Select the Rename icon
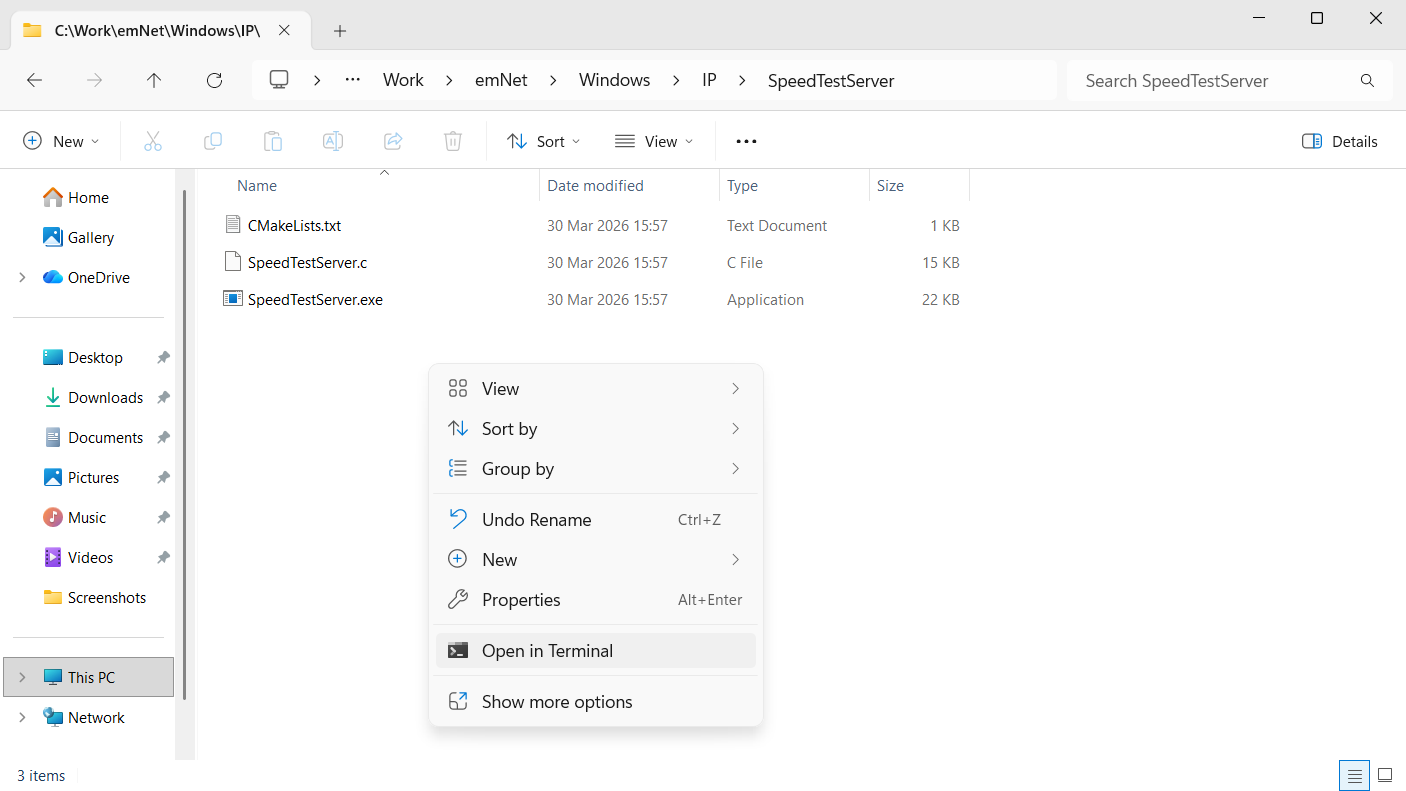Viewport: 1406px width, 791px height. point(332,141)
